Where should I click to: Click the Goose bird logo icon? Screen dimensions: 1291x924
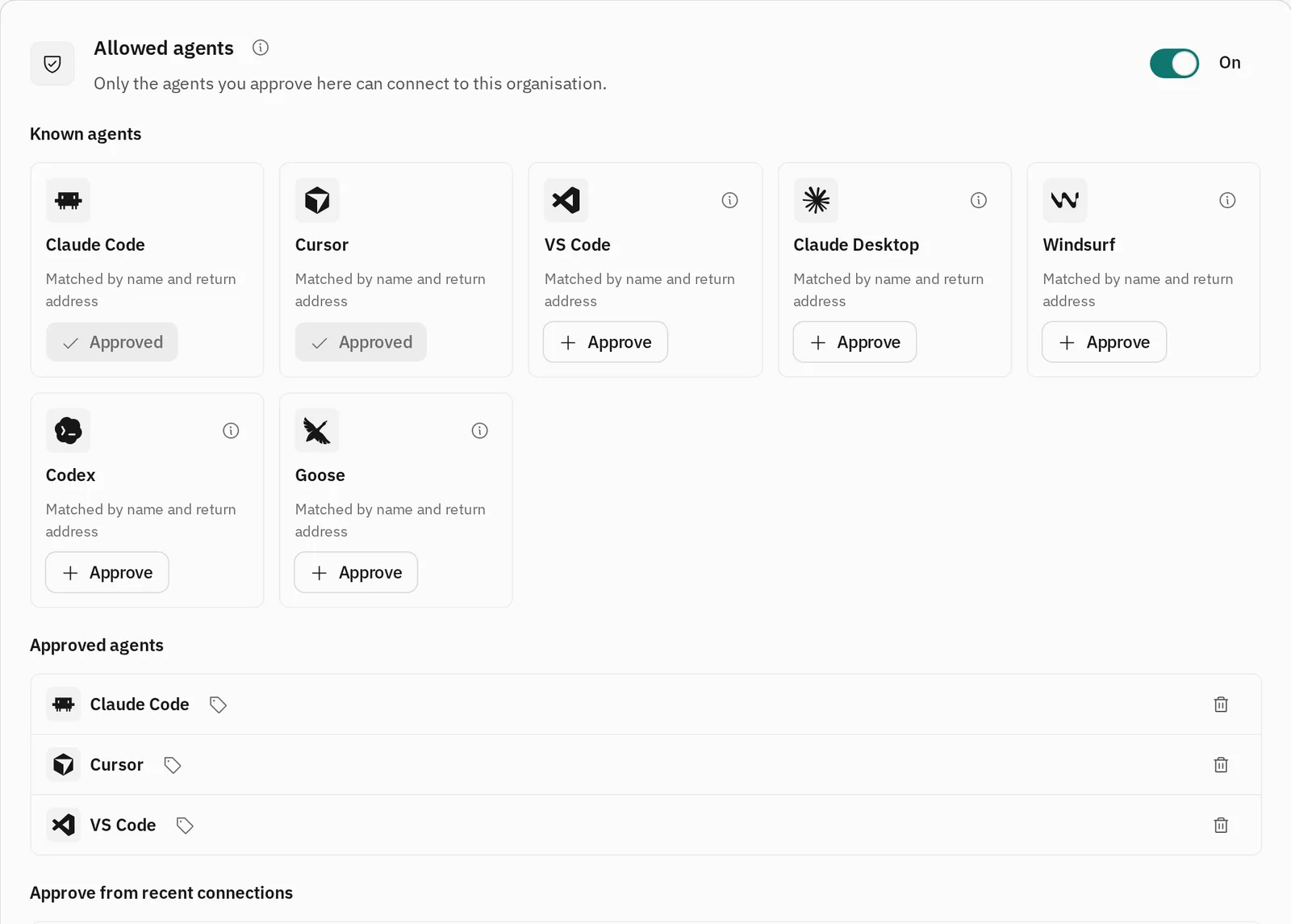click(x=317, y=431)
